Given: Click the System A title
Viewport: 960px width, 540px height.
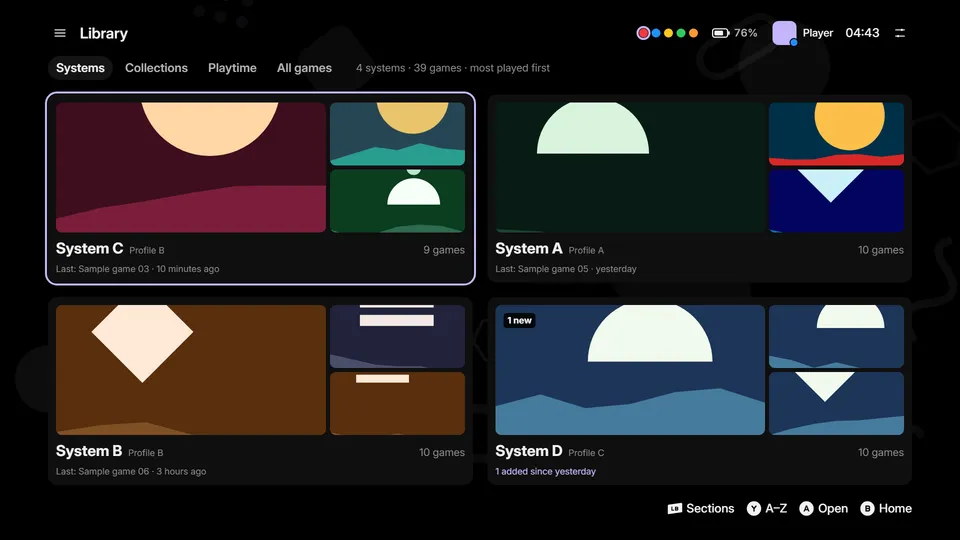Looking at the screenshot, I should point(529,249).
